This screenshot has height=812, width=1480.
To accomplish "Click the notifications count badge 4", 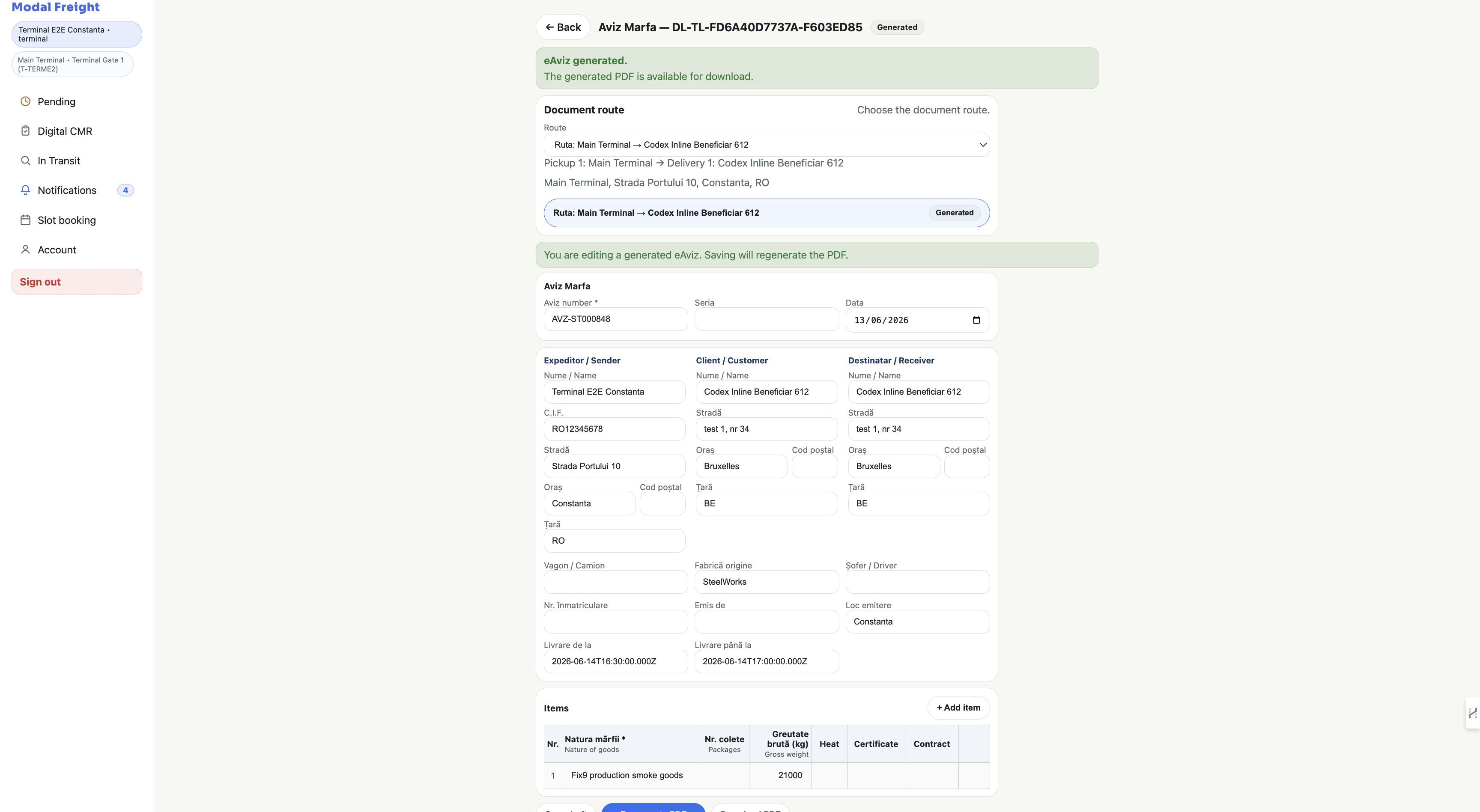I will pyautogui.click(x=125, y=190).
